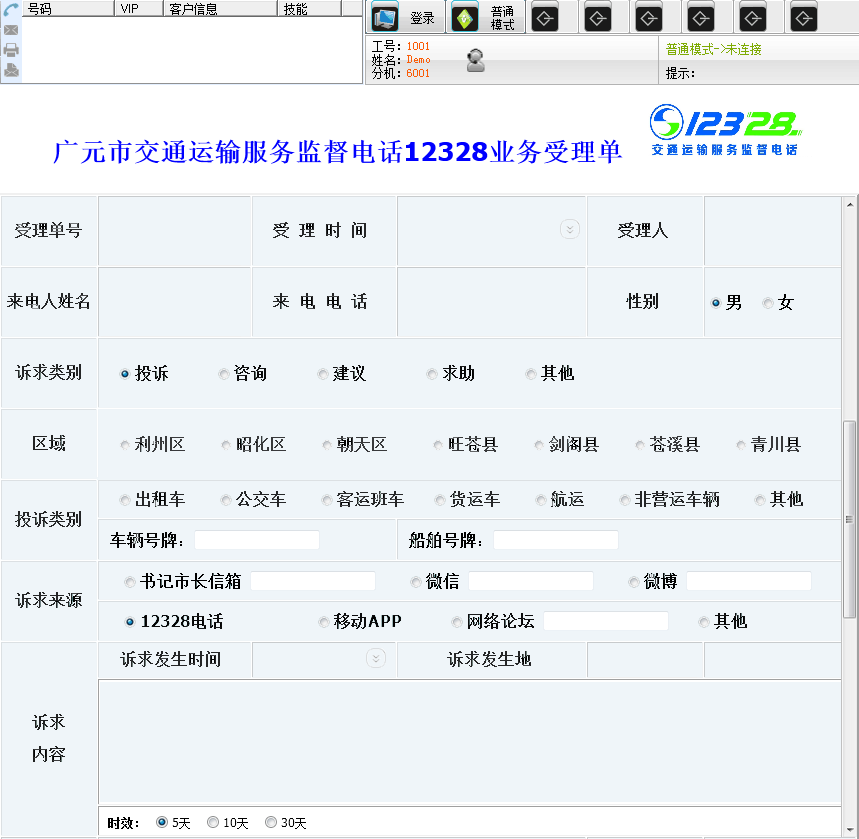
Task: Click the form vertical scrollbar thumb
Action: click(849, 519)
